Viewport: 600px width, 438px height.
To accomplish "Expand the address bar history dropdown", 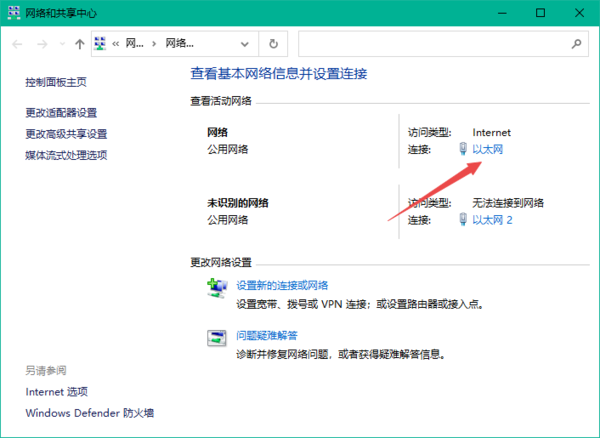I will (246, 44).
